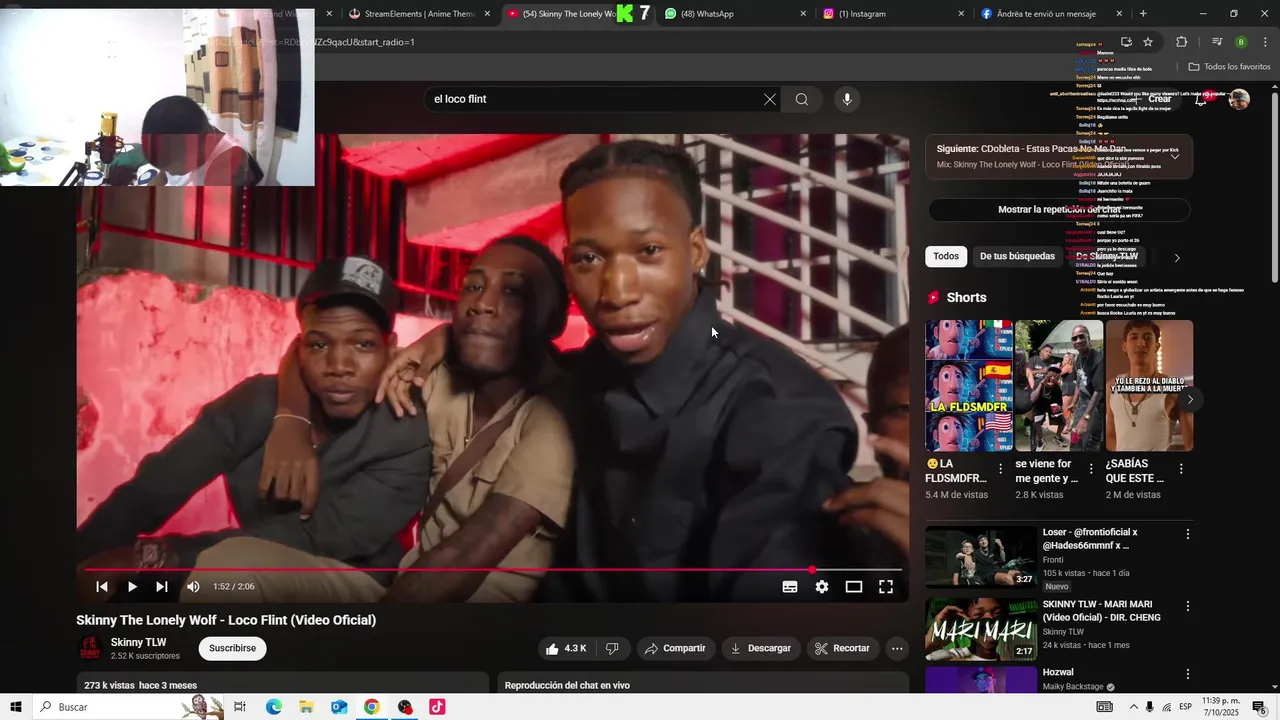Open options menu for Hozwal video

[x=1188, y=674]
